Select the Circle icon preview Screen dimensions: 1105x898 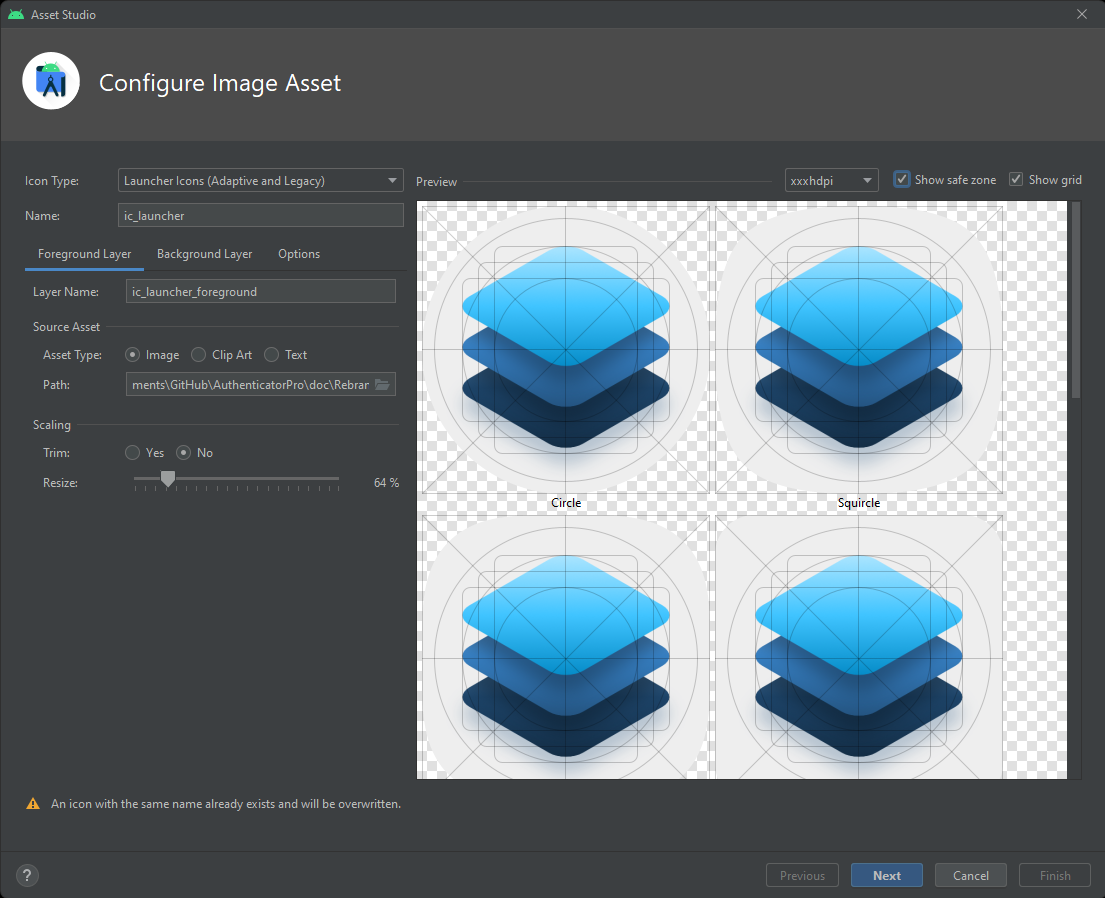click(x=565, y=349)
